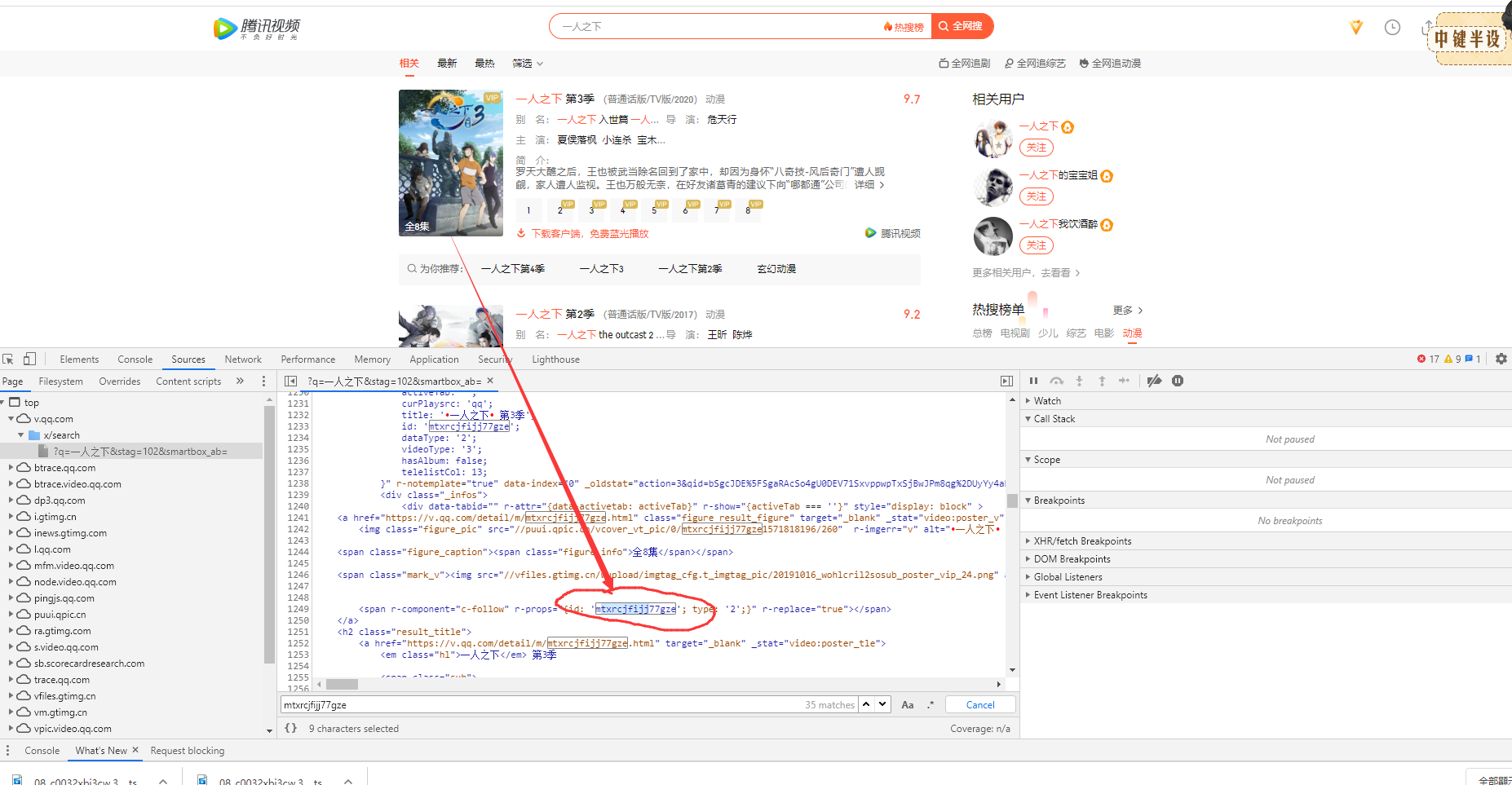Switch to the Network tab

(243, 359)
